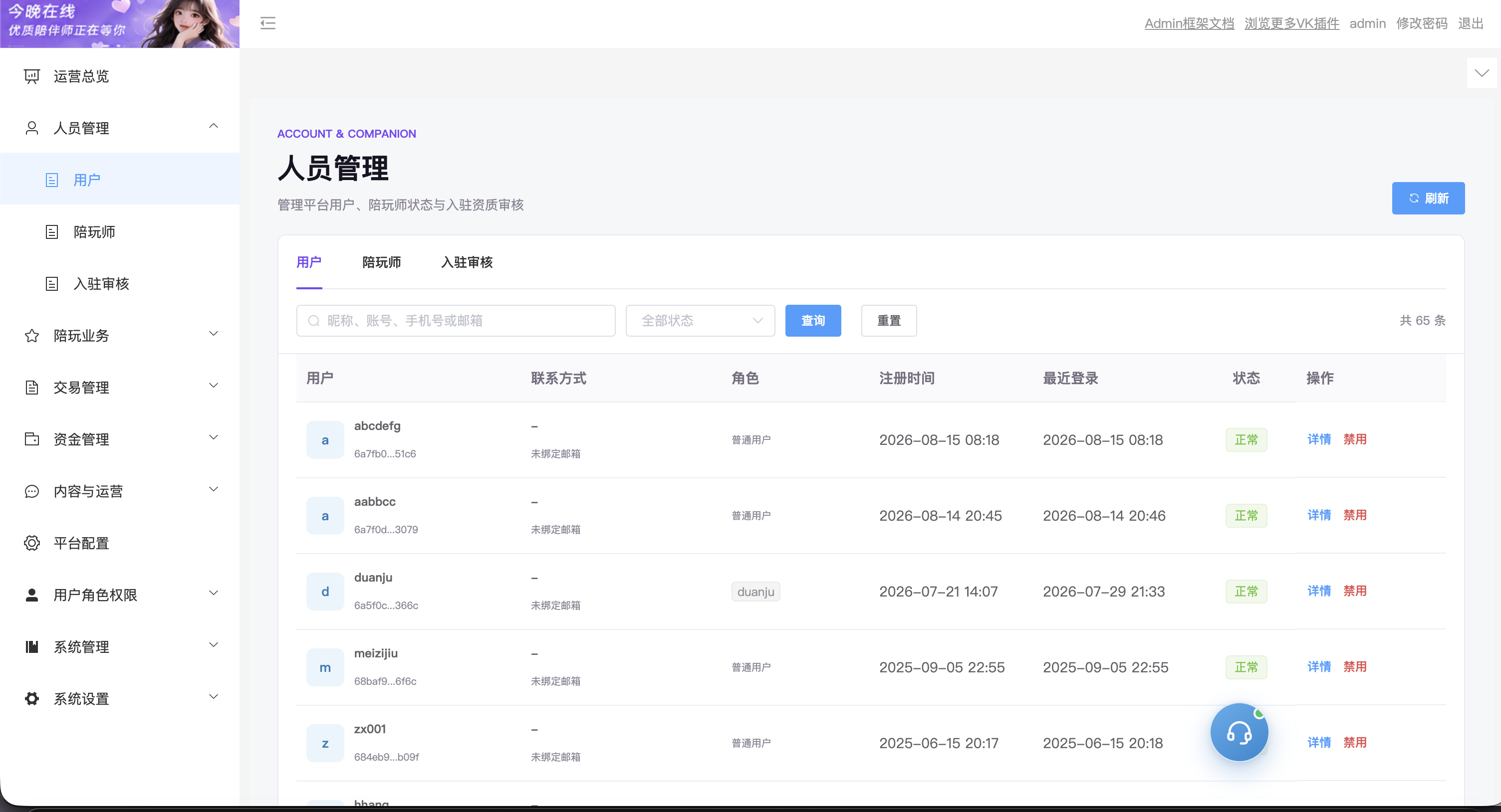Click the admin username in the top bar
The image size is (1501, 812).
click(1368, 23)
